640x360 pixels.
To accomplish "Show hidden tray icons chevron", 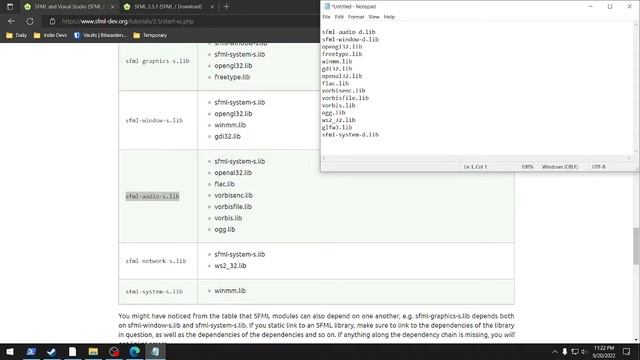I will click(x=554, y=351).
